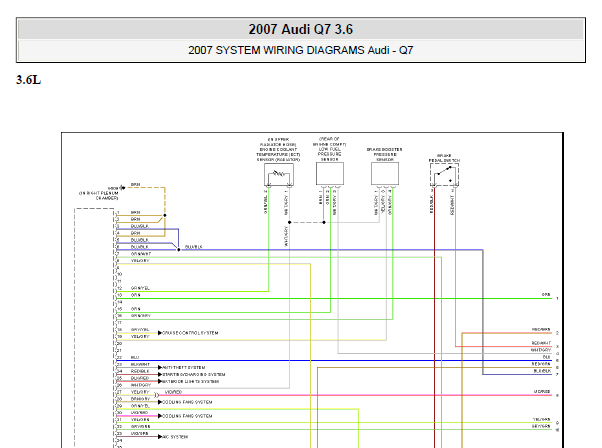
Task: Click the inline connector symbol at pin 27
Action: 157,395
